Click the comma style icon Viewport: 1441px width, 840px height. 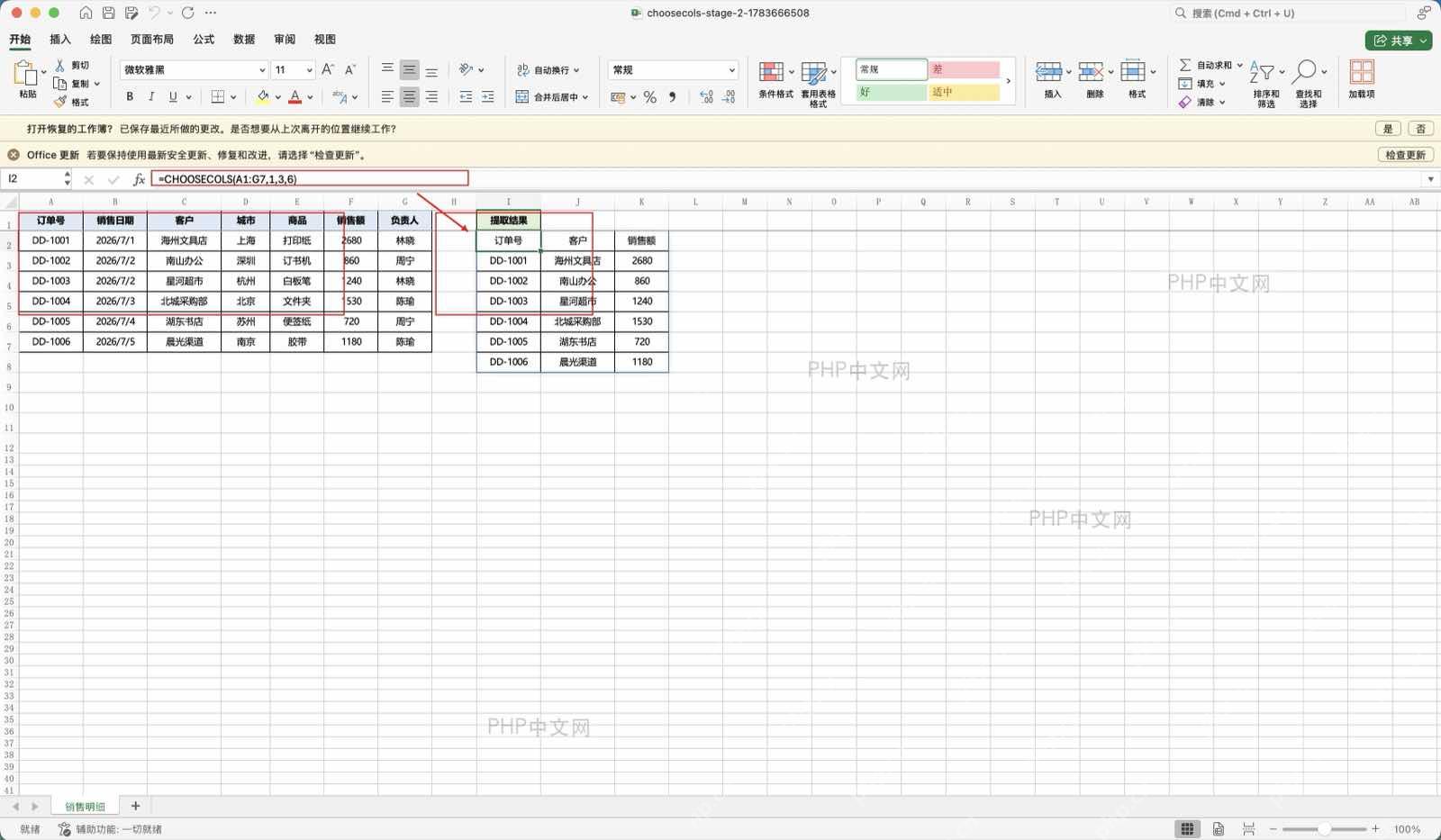[673, 97]
